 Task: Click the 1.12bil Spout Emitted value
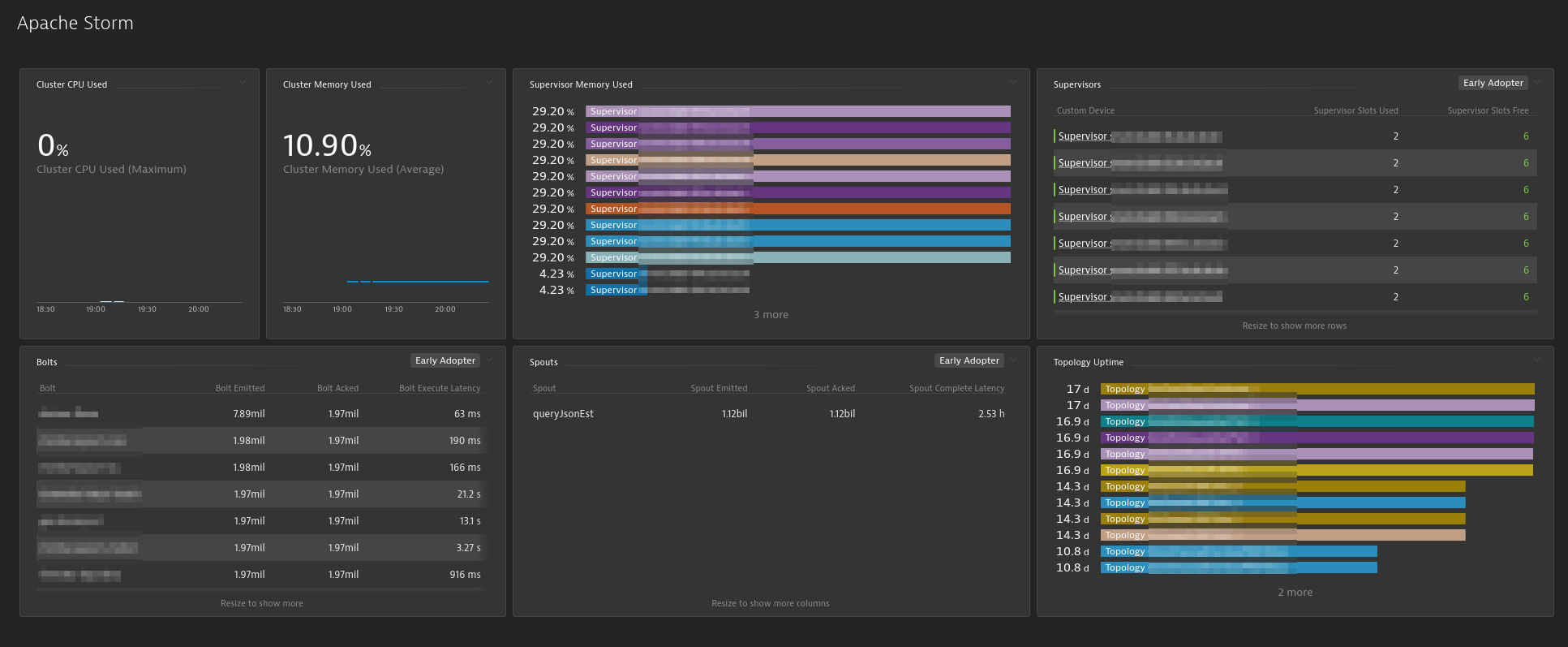(734, 414)
